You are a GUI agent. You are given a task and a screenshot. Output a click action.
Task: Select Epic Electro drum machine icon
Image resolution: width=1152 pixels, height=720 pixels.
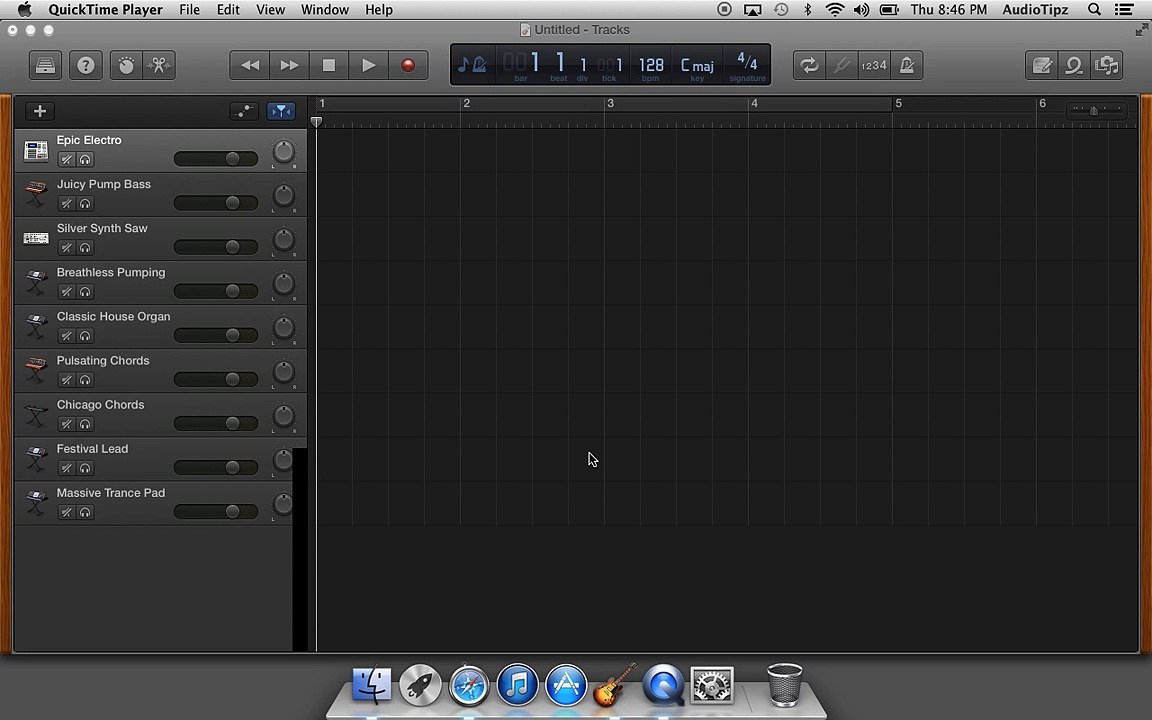tap(36, 151)
